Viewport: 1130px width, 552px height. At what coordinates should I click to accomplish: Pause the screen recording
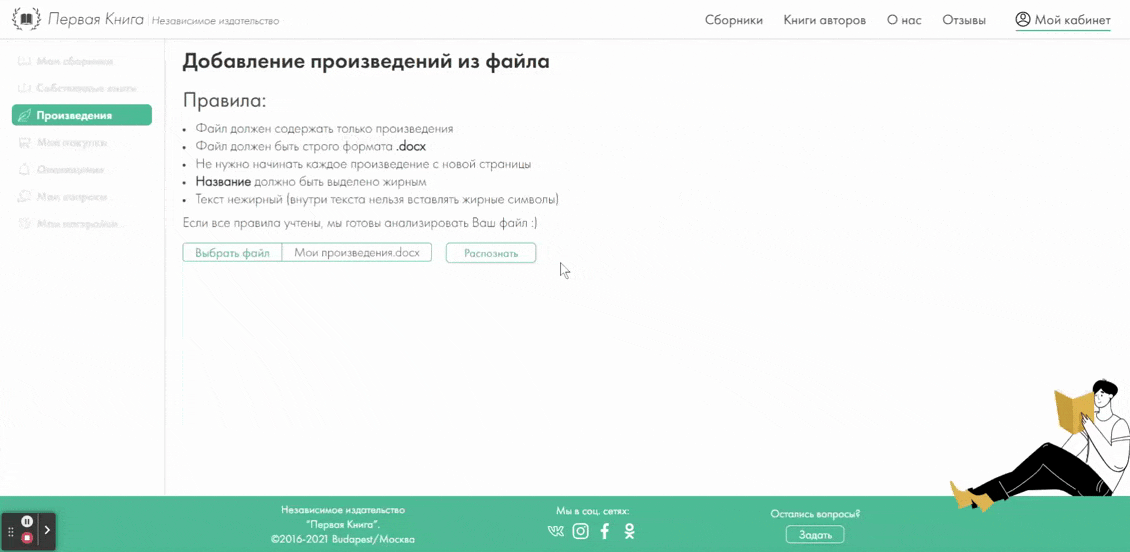27,521
